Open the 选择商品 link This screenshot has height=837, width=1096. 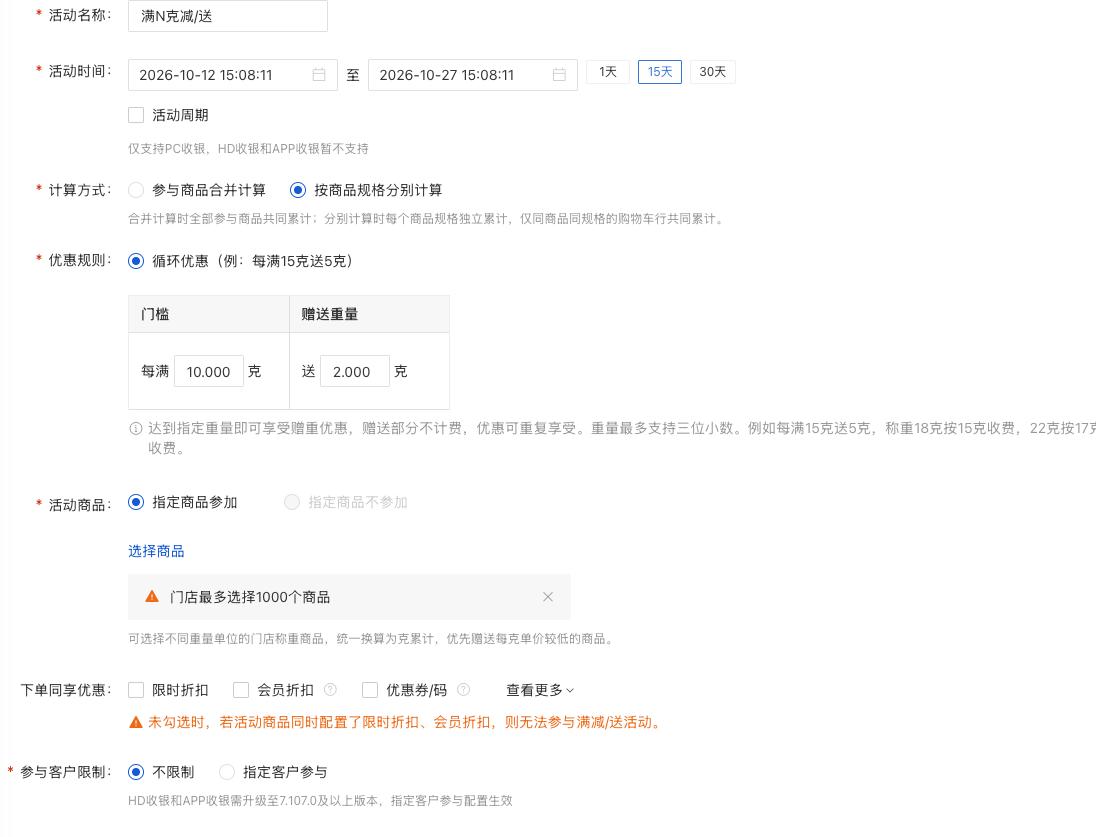pyautogui.click(x=156, y=551)
